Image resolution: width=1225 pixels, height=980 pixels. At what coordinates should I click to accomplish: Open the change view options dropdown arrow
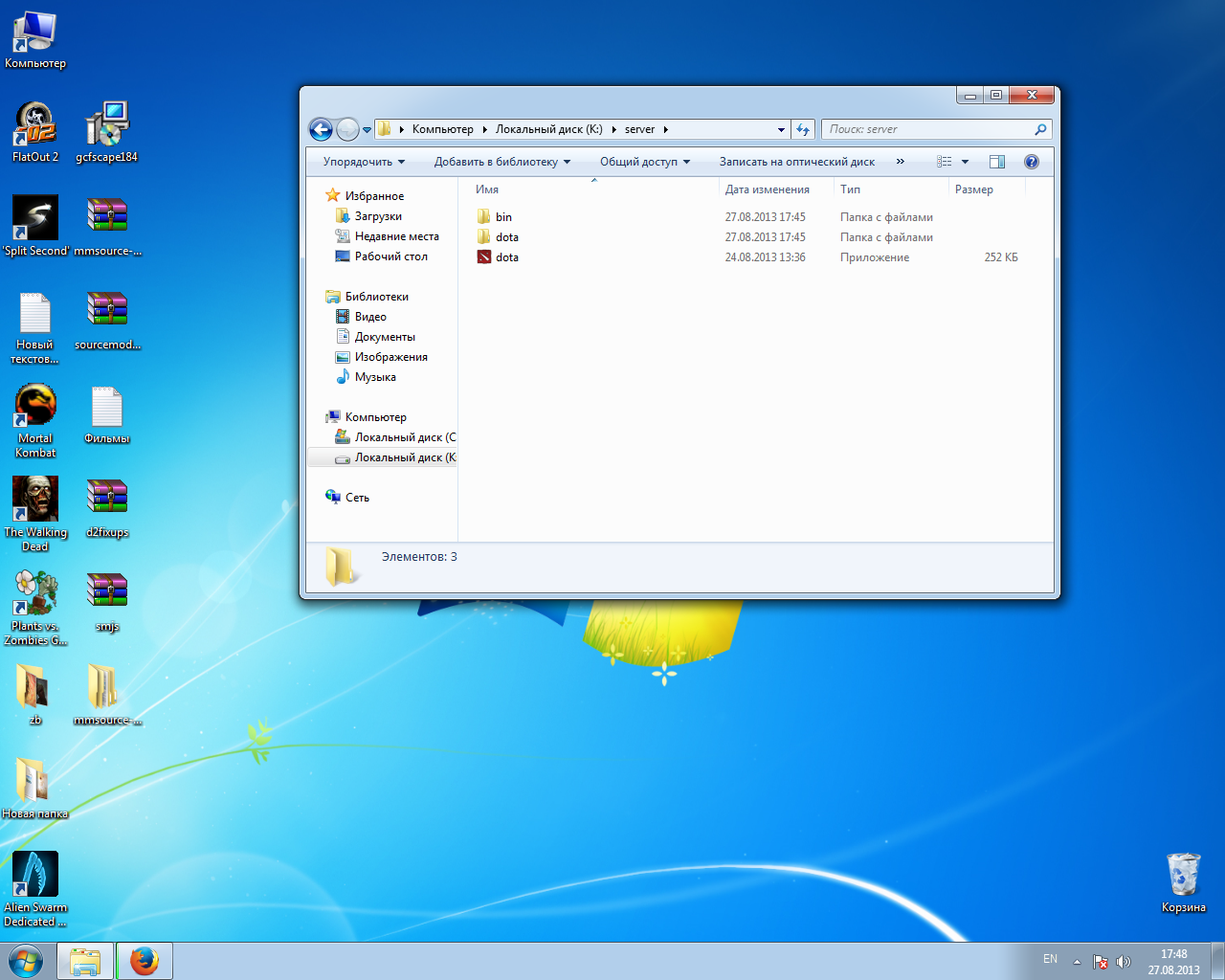[965, 162]
